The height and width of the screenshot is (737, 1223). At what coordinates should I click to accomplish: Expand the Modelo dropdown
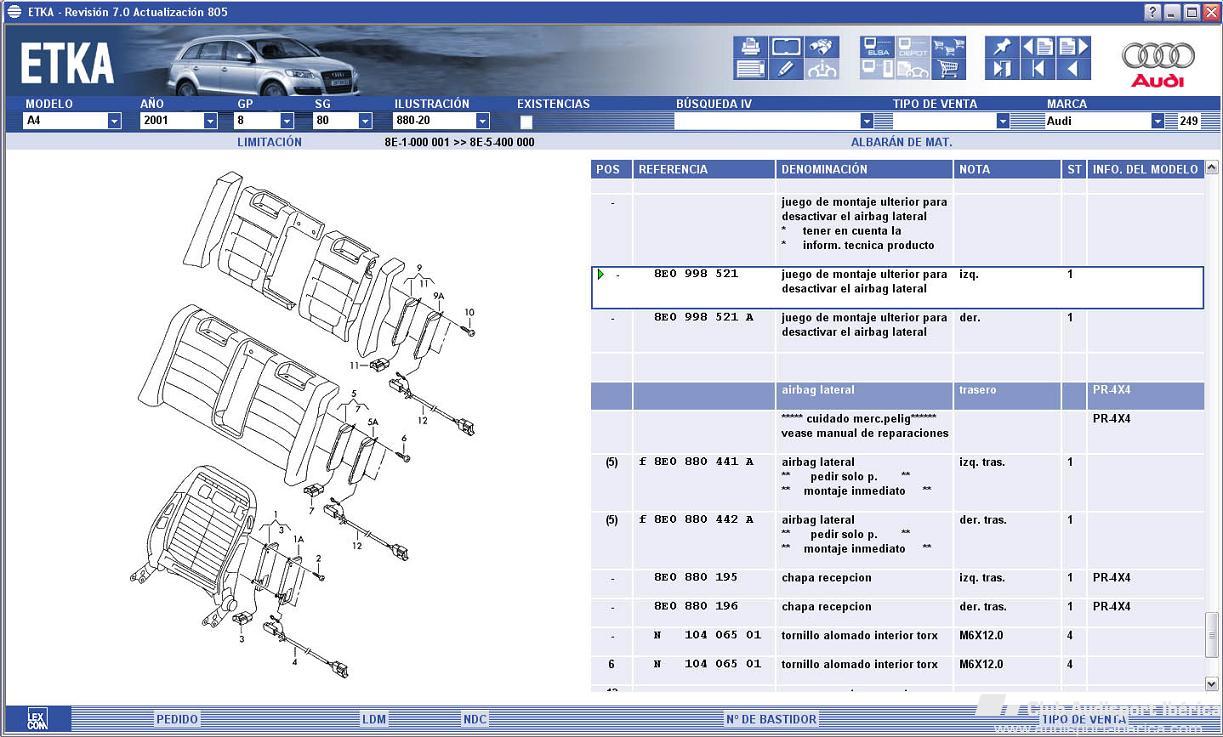coord(114,121)
